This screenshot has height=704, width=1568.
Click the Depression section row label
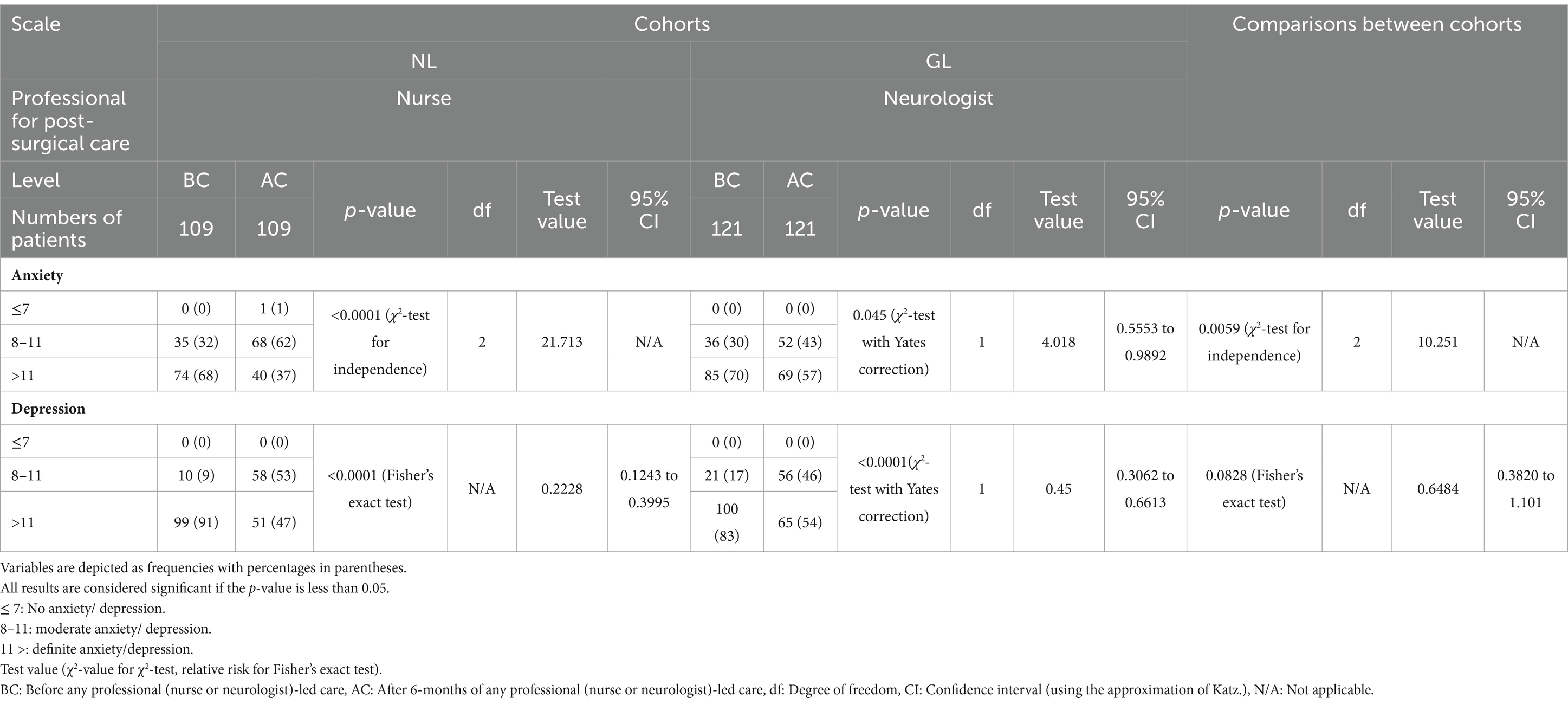tap(48, 409)
